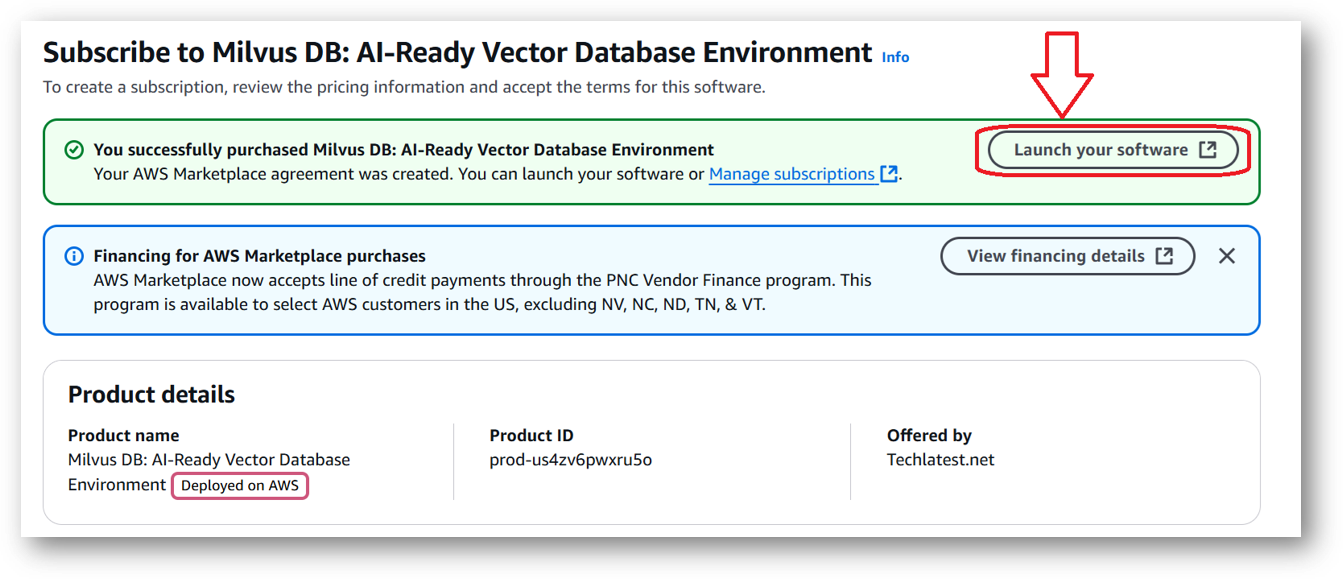Viewport: 1343px width, 579px height.
Task: Dismiss the financing for AWS Marketplace banner
Action: [1227, 256]
